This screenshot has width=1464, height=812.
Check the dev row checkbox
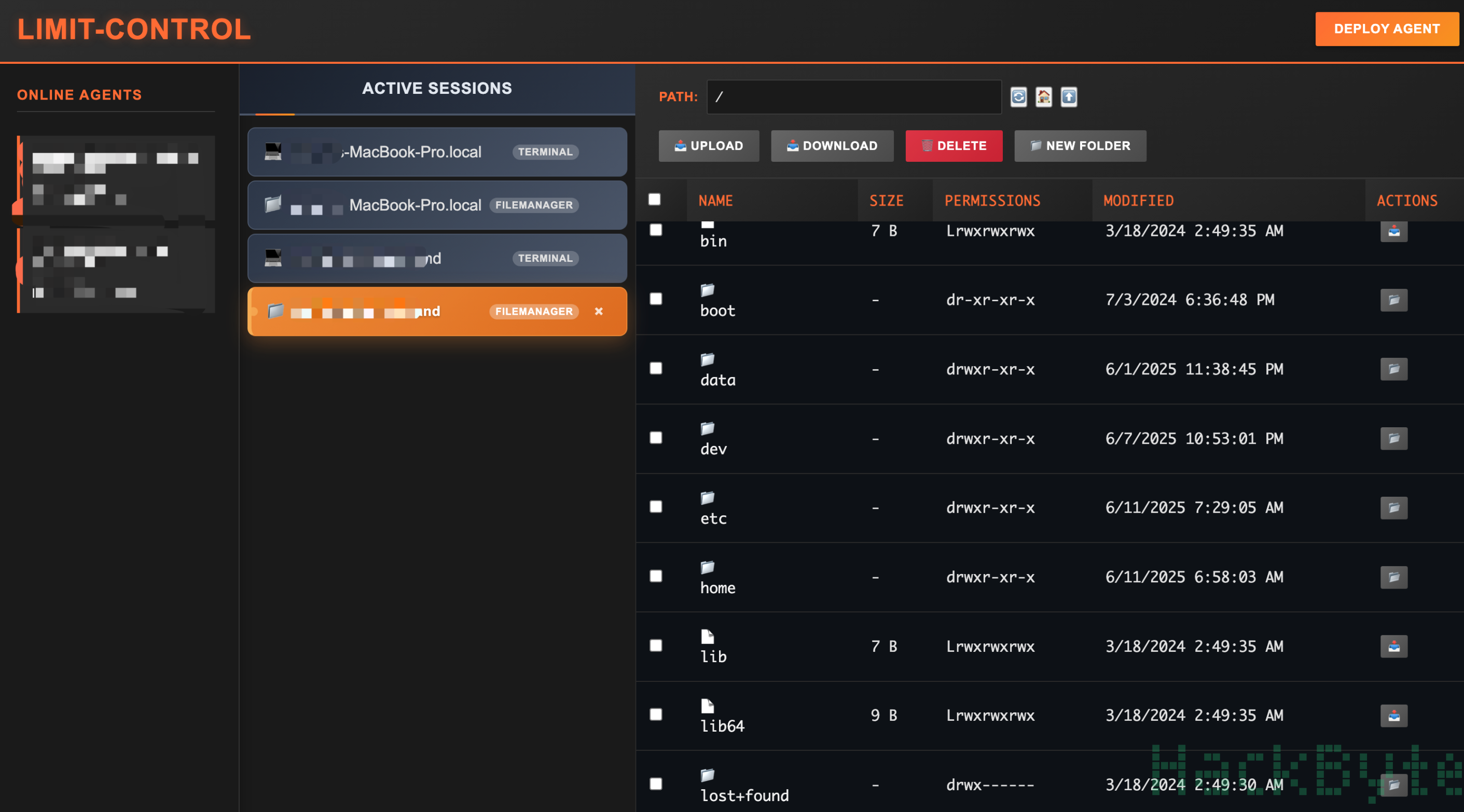(656, 438)
